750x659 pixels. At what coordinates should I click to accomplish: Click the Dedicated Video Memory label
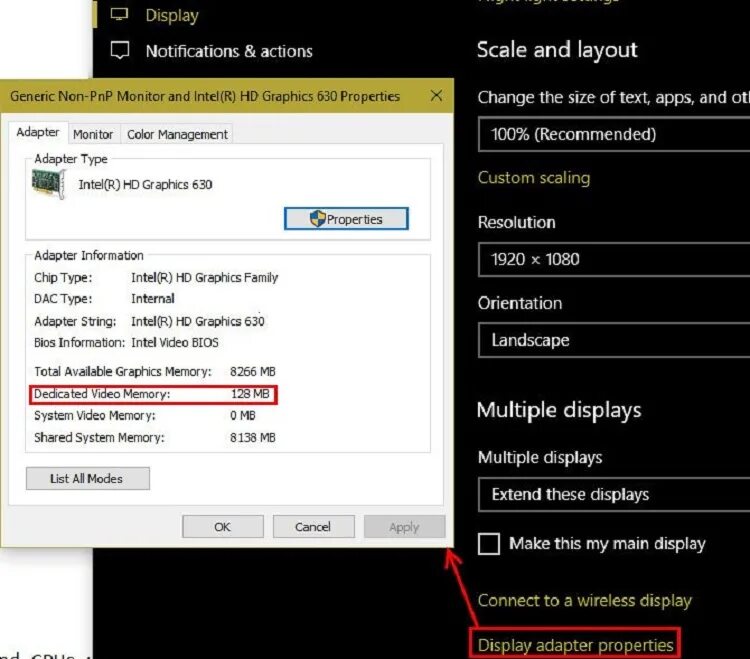click(x=102, y=394)
